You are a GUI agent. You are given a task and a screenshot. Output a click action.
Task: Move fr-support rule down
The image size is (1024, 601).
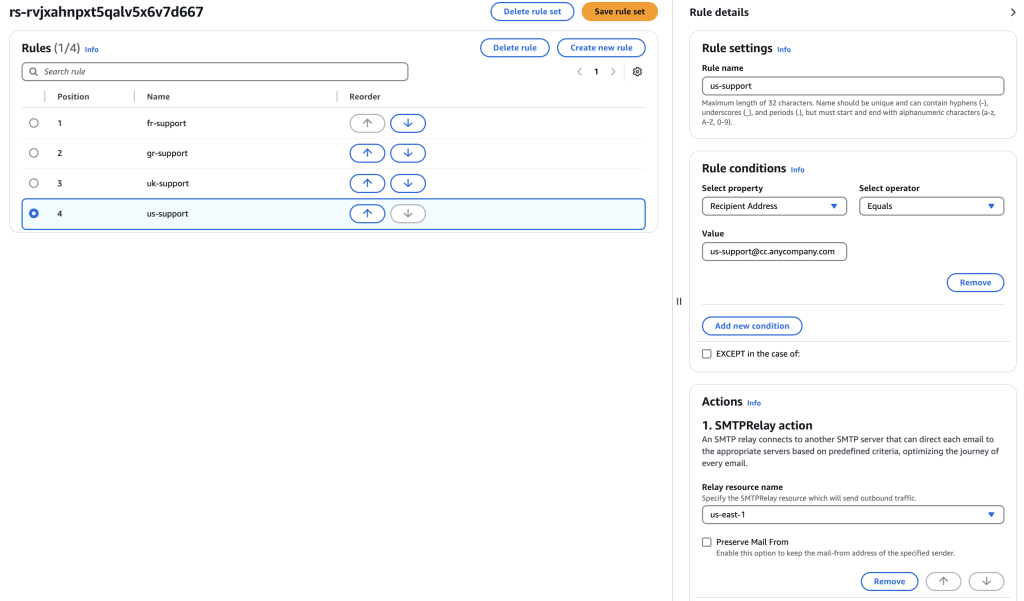407,123
